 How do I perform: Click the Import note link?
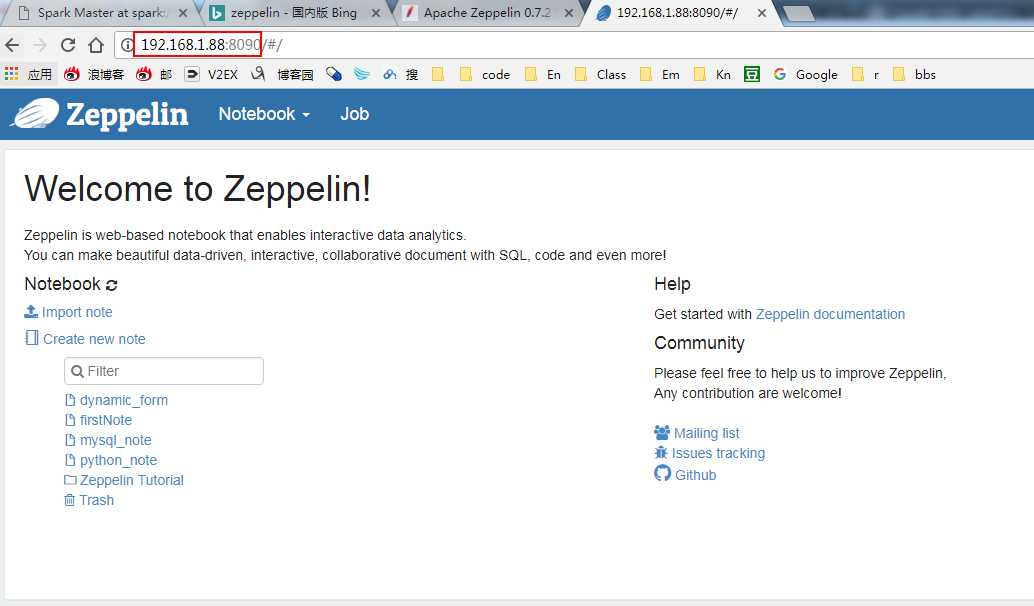tap(69, 312)
